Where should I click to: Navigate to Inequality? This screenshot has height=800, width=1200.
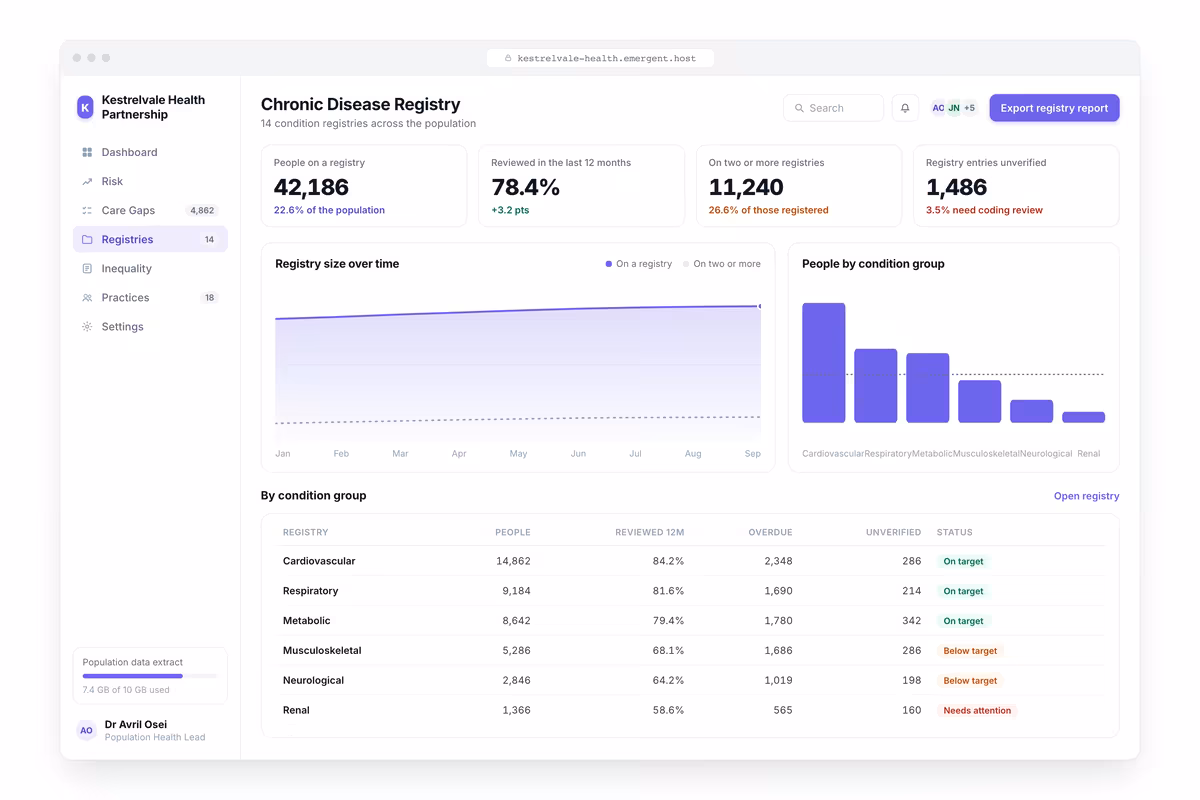[x=150, y=268]
